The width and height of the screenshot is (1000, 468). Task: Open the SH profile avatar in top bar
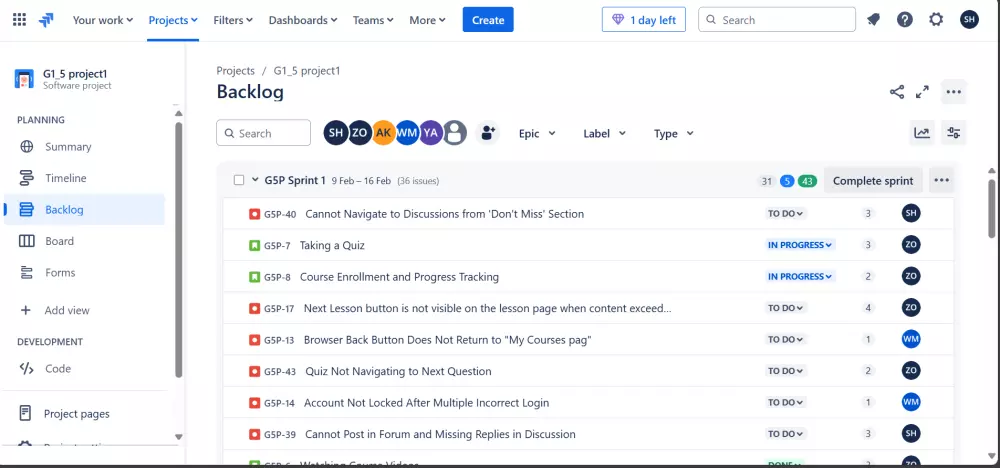(x=969, y=20)
